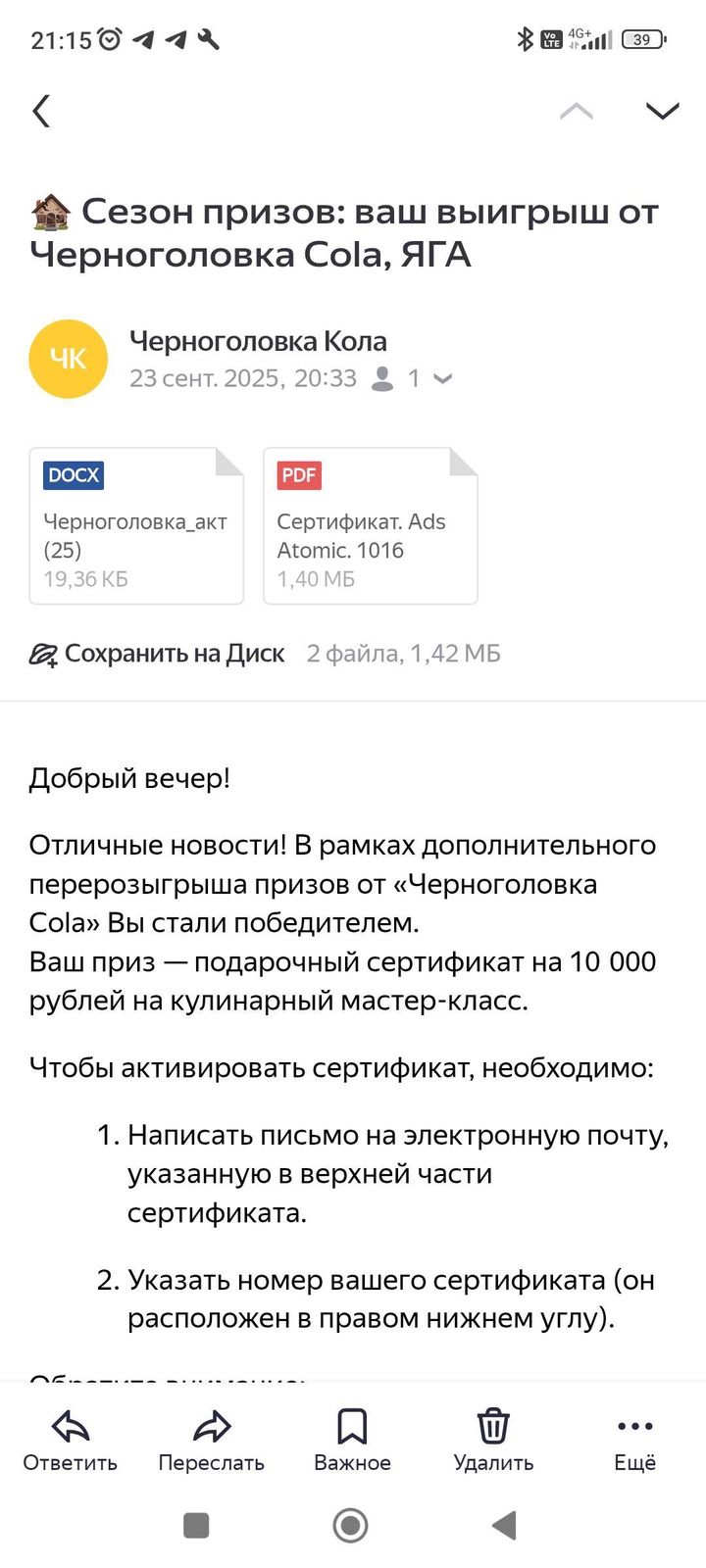This screenshot has height=1568, width=706.
Task: Tap the battery indicator in status bar
Action: [x=643, y=40]
